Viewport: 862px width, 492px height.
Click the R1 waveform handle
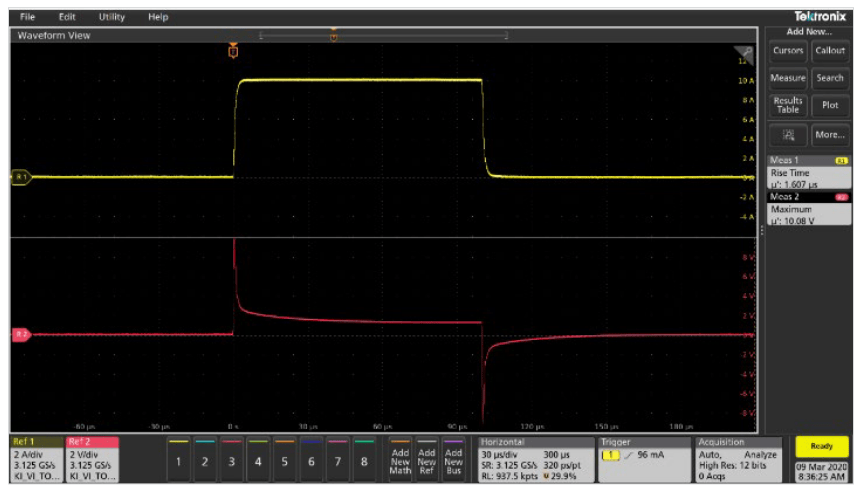[x=20, y=177]
